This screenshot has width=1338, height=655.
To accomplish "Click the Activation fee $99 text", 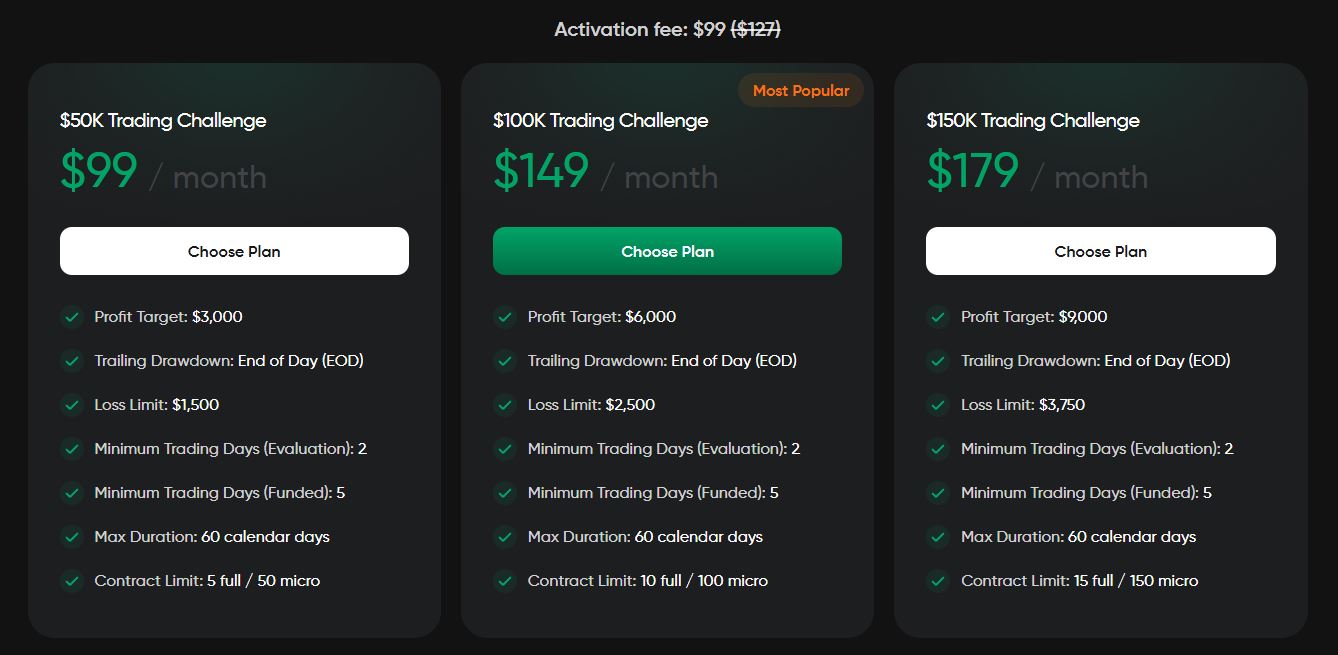I will coord(639,30).
